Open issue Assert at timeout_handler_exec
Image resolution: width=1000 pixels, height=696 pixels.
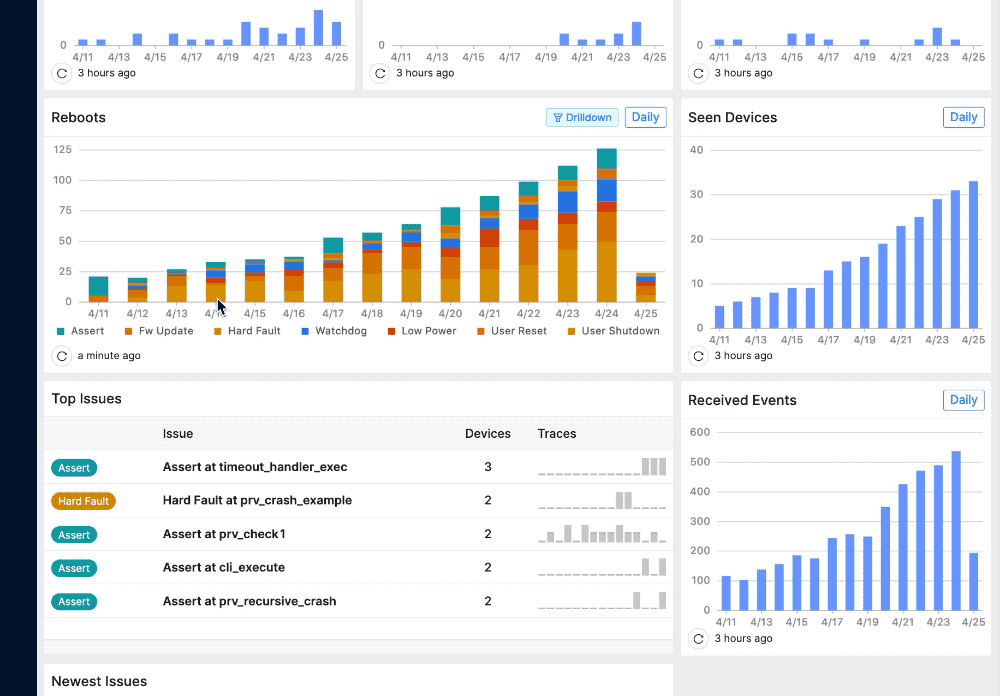pos(255,467)
